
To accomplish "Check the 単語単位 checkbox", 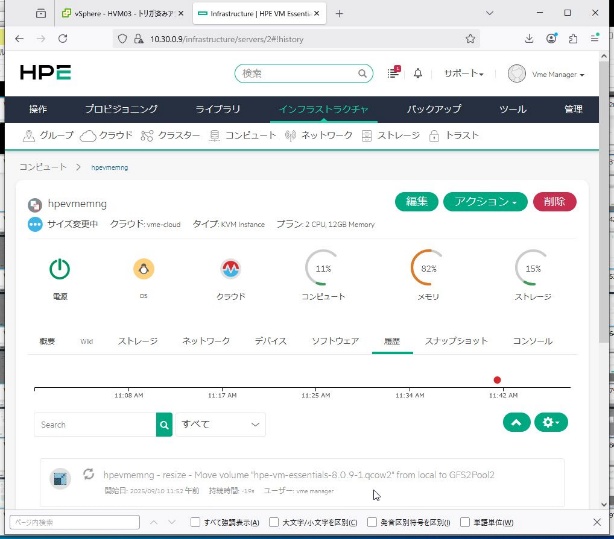I will click(x=465, y=522).
